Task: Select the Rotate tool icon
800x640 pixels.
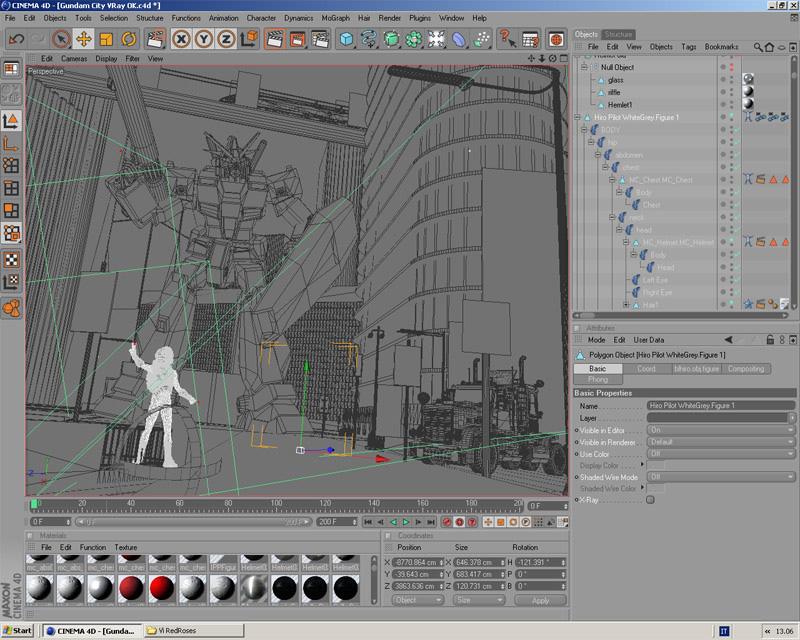Action: 129,39
